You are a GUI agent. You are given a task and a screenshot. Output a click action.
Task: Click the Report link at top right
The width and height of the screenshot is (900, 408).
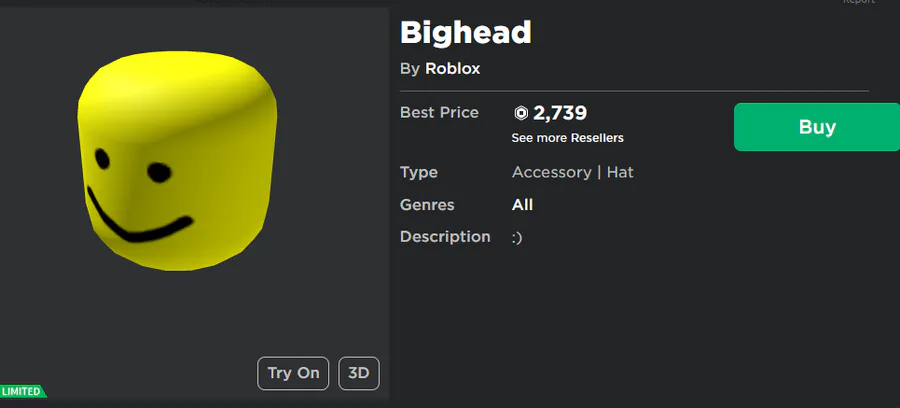point(858,2)
